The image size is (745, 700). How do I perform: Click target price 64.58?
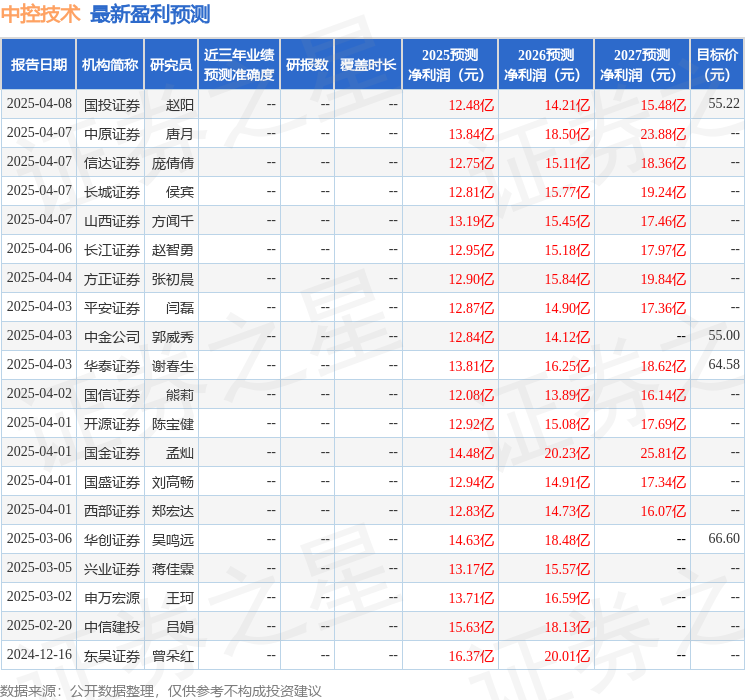coord(724,364)
